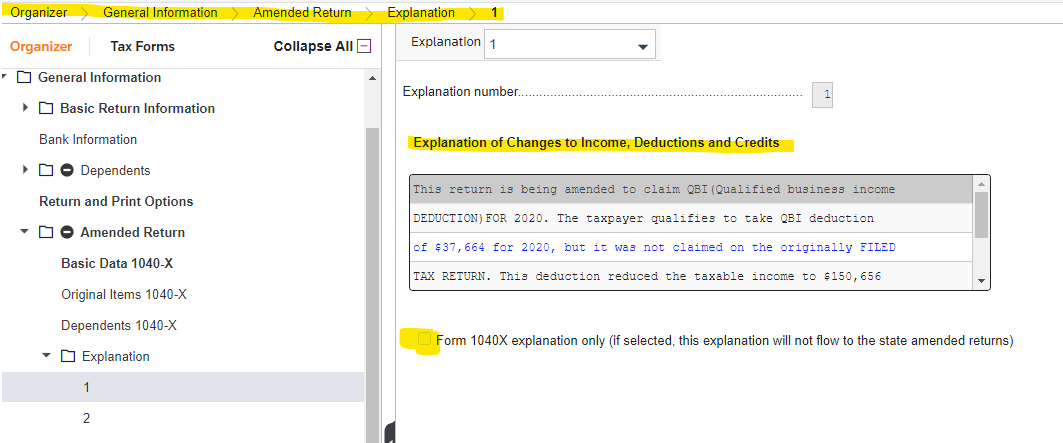
Task: Switch to the Tax Forms tab
Action: (142, 46)
